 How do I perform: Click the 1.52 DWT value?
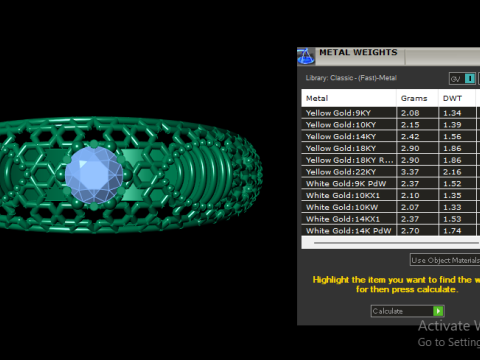[452, 184]
